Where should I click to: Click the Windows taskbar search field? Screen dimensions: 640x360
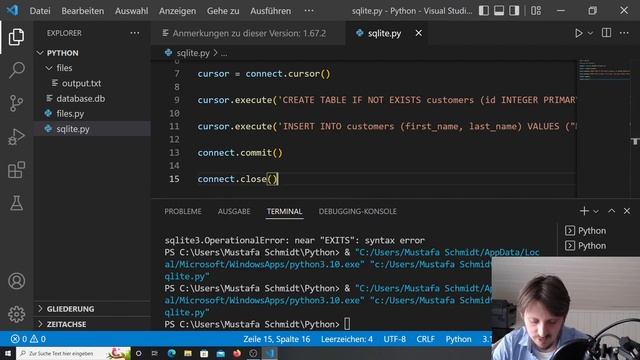[x=73, y=353]
